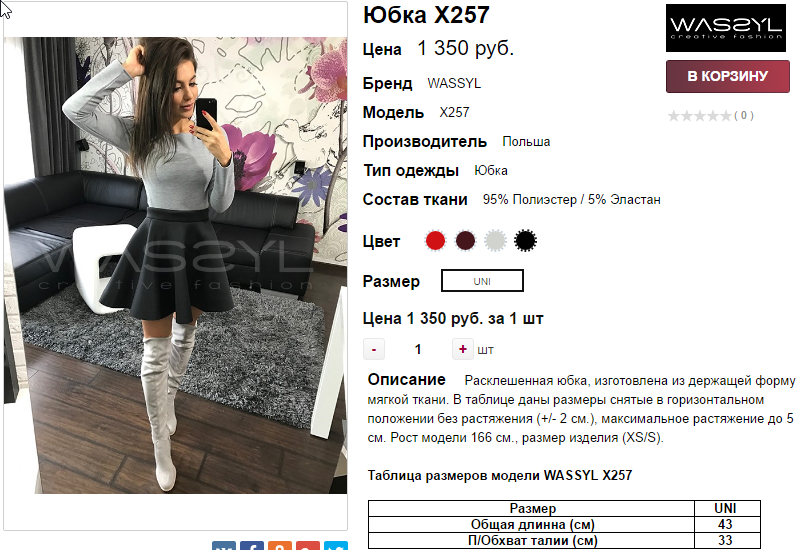Share via orange Odnoklassniki icon

(279, 545)
